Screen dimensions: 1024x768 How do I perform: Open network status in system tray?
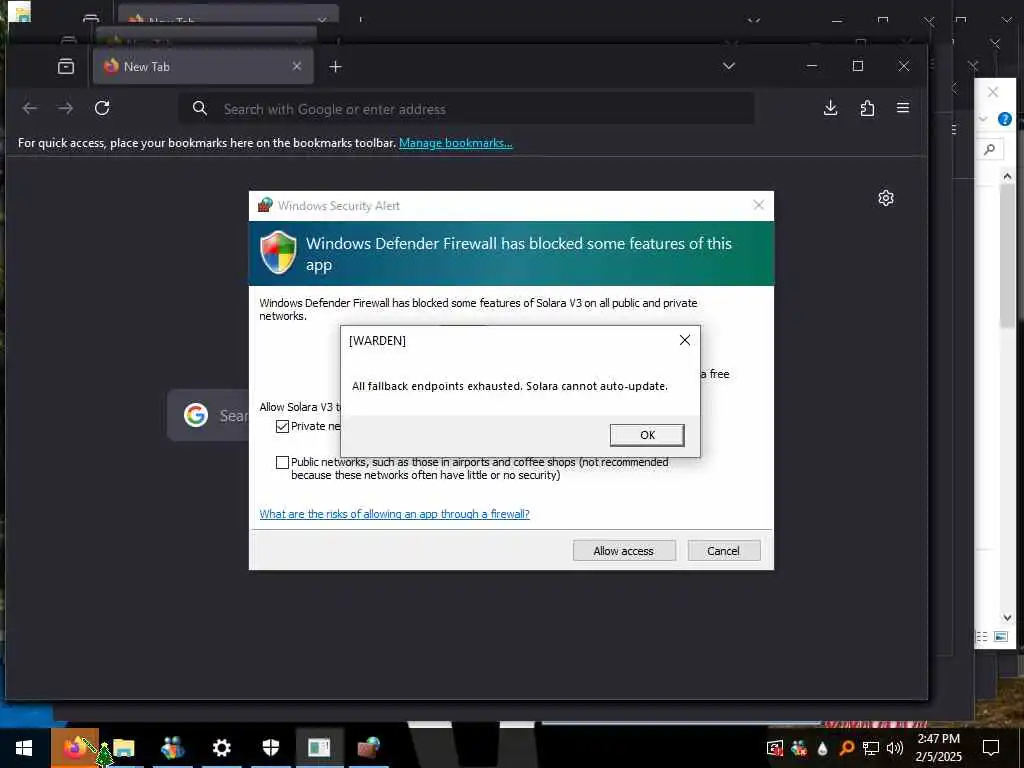point(871,748)
